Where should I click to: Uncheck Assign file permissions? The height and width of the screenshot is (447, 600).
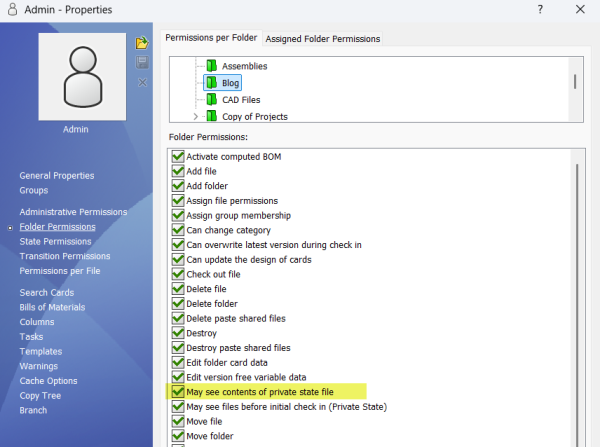pyautogui.click(x=178, y=200)
